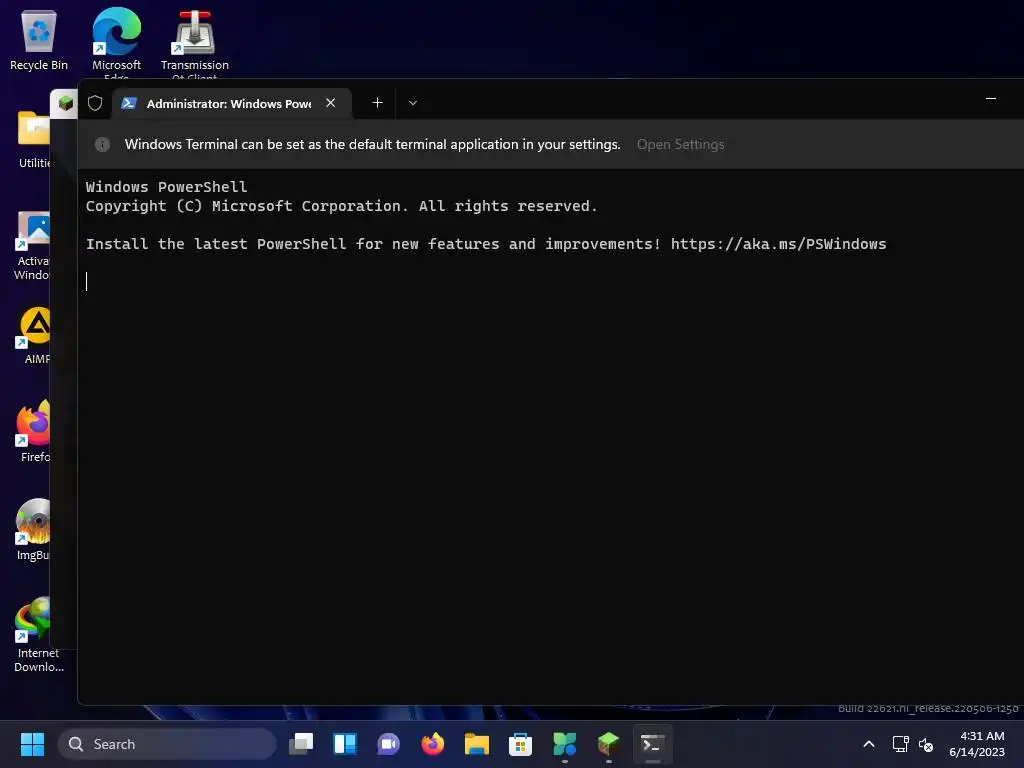The height and width of the screenshot is (768, 1024).
Task: Launch Firefox from the taskbar
Action: (x=432, y=744)
